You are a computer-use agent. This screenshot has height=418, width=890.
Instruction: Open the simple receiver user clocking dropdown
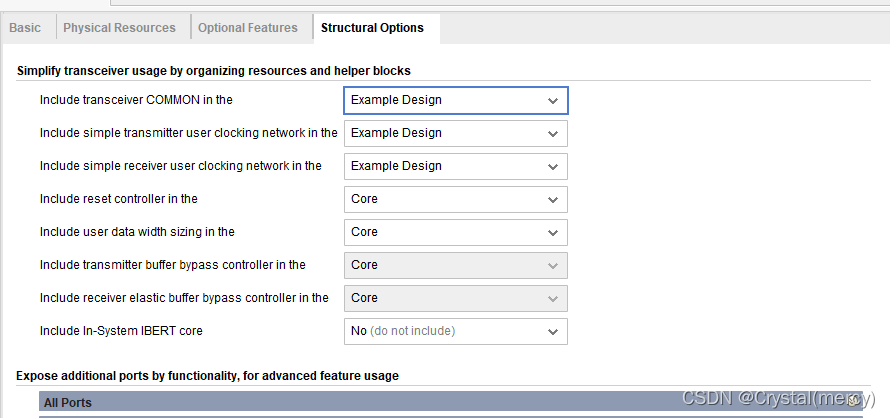(455, 166)
